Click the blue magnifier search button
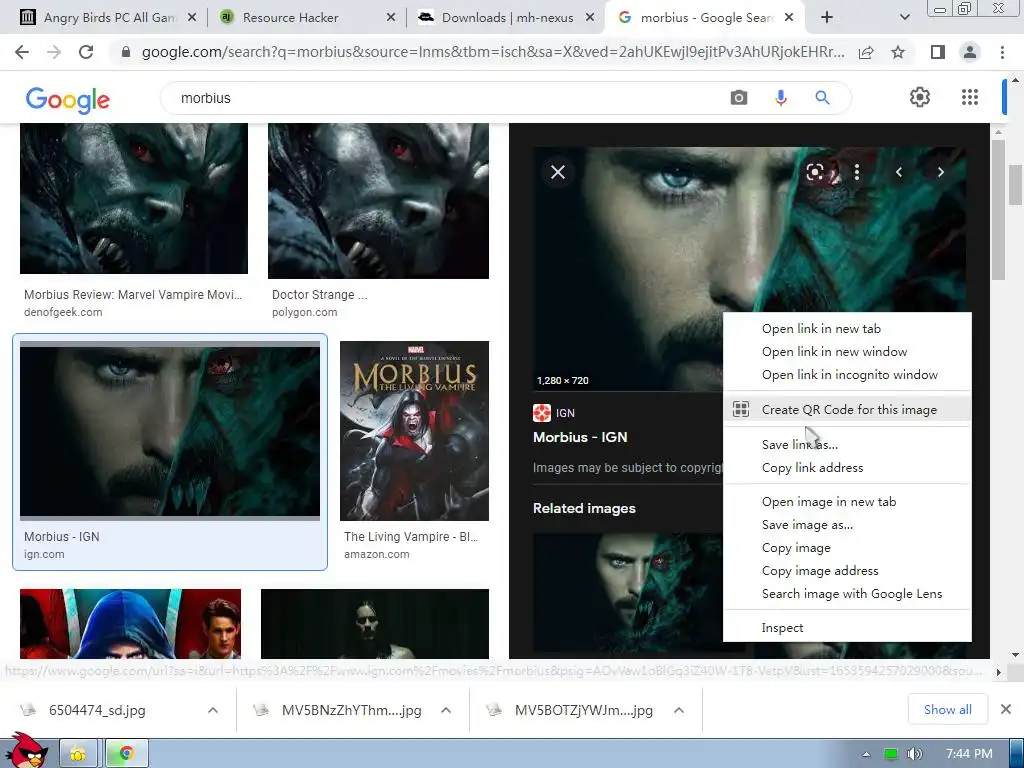Viewport: 1024px width, 768px height. [822, 98]
